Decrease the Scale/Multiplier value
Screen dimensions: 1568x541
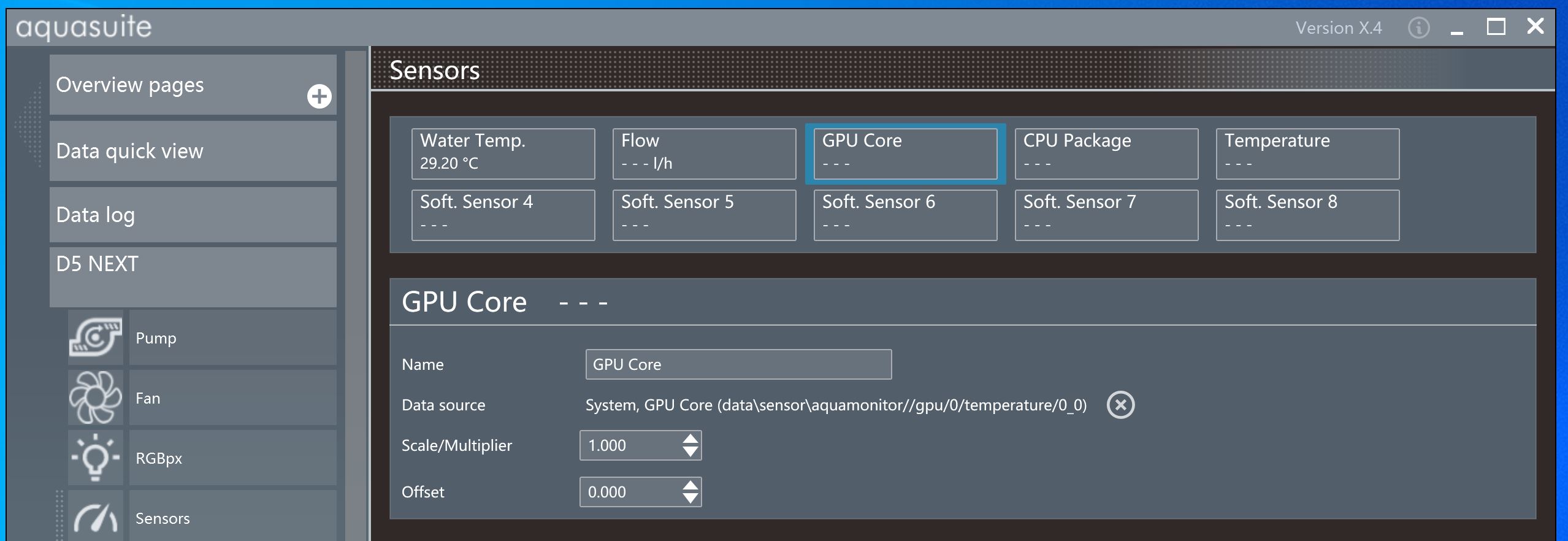point(690,452)
